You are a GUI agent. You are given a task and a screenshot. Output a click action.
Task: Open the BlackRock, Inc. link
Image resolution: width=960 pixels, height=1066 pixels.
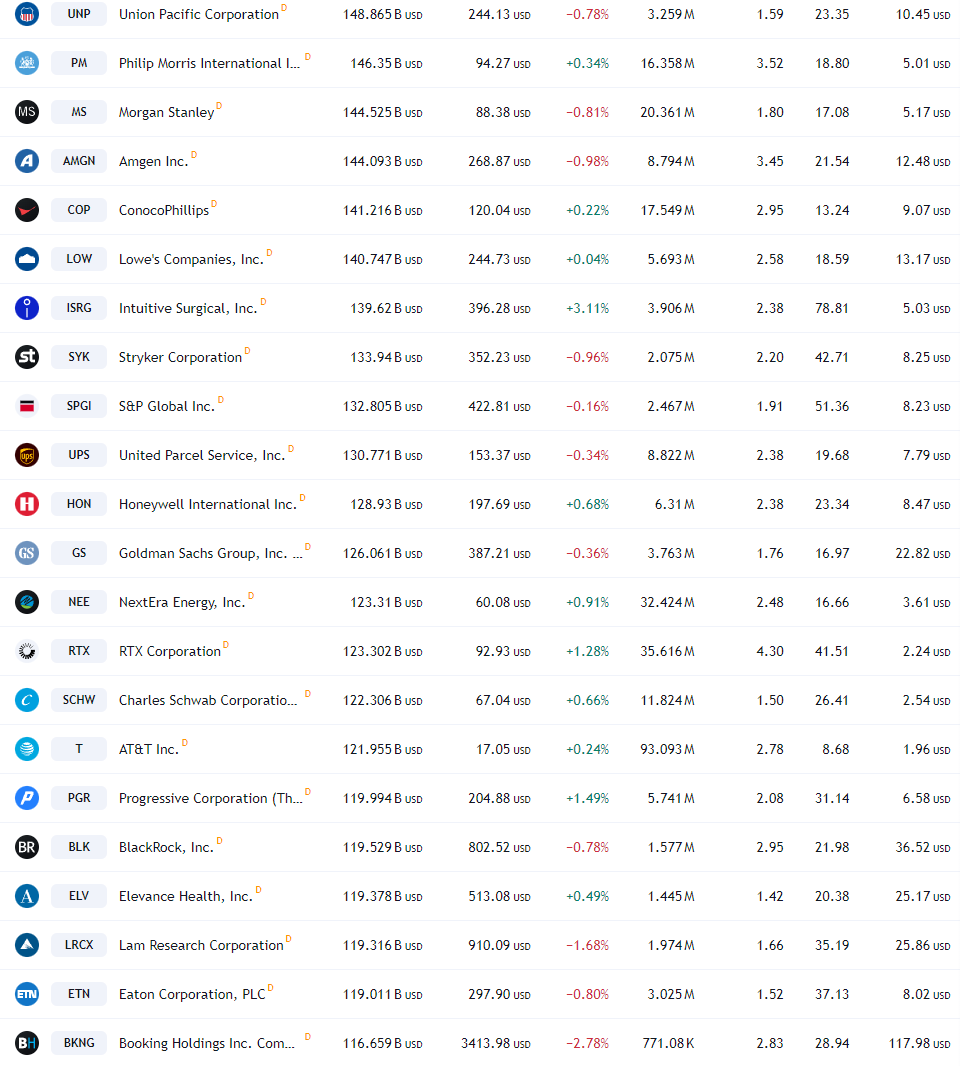[167, 847]
